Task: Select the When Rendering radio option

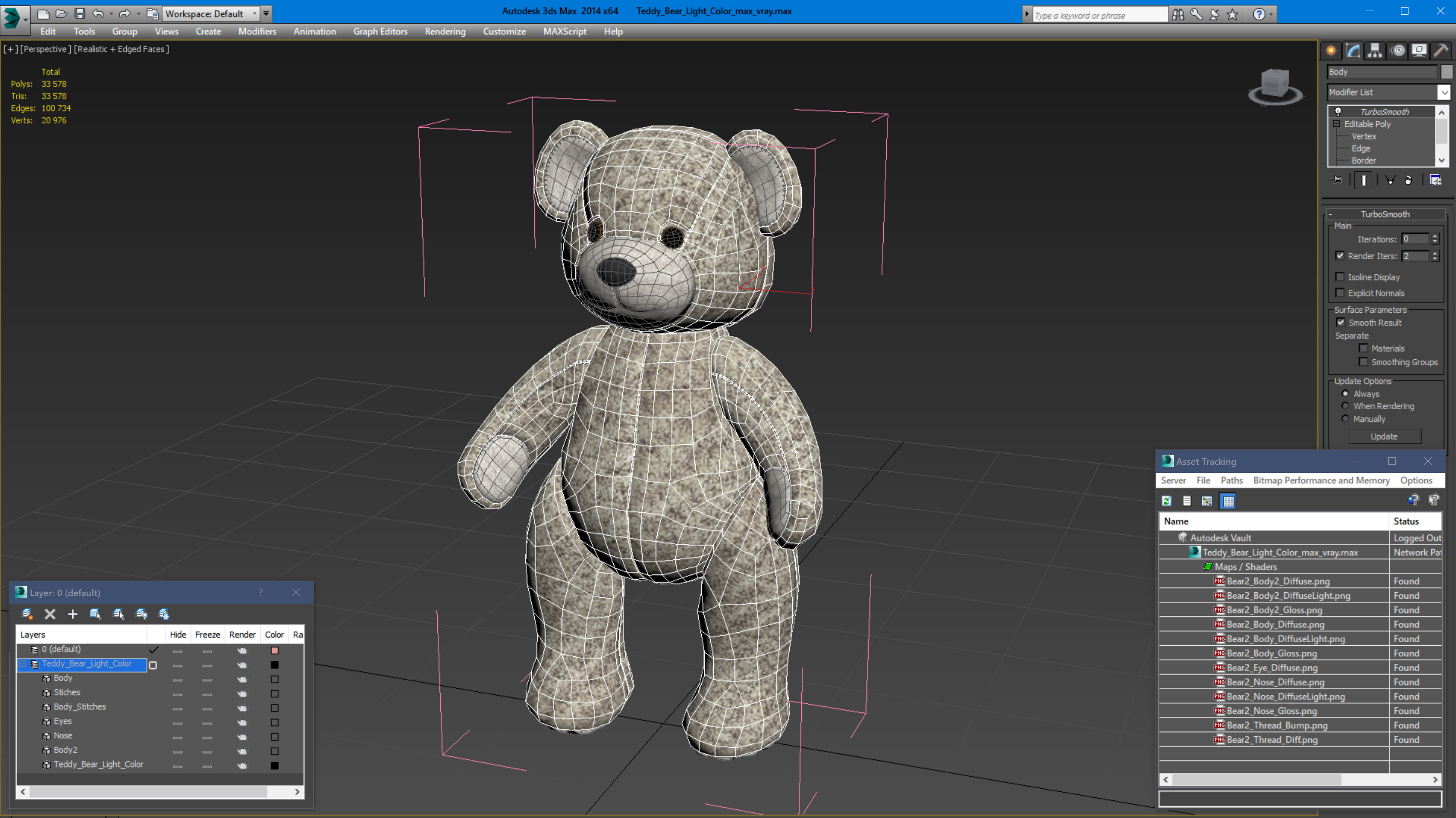Action: coord(1345,406)
